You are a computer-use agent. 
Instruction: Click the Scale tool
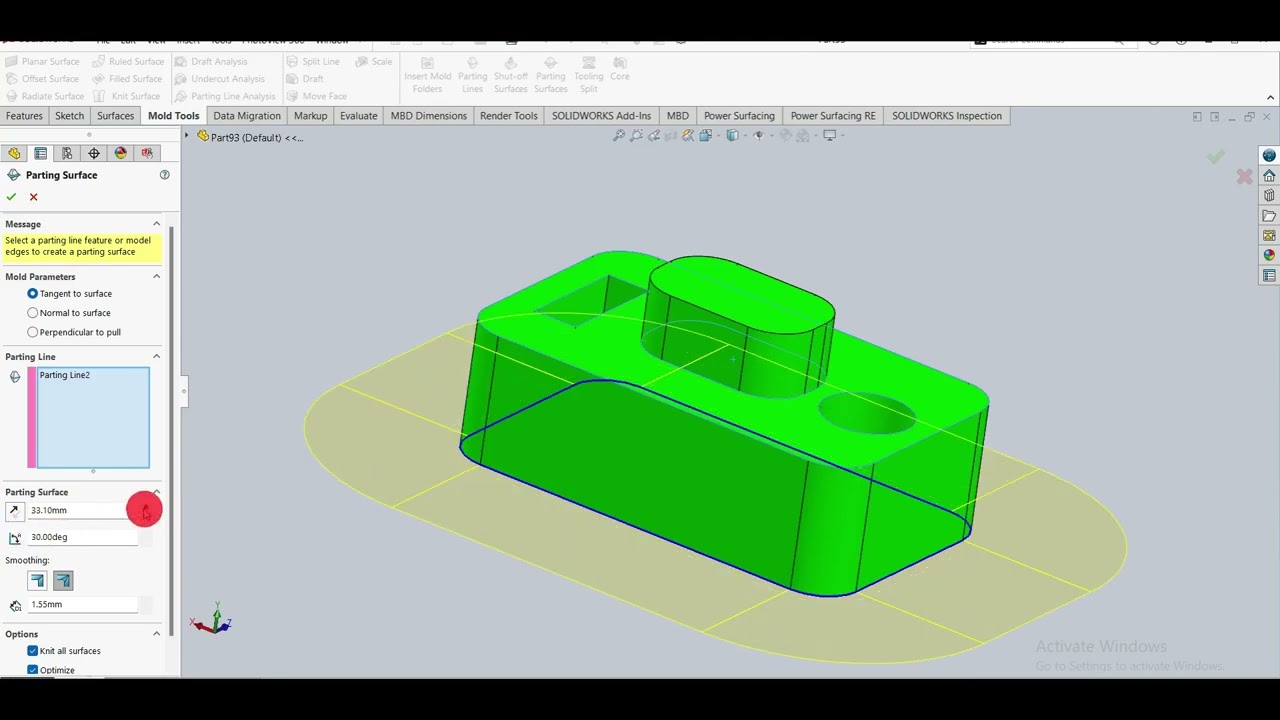pyautogui.click(x=375, y=62)
